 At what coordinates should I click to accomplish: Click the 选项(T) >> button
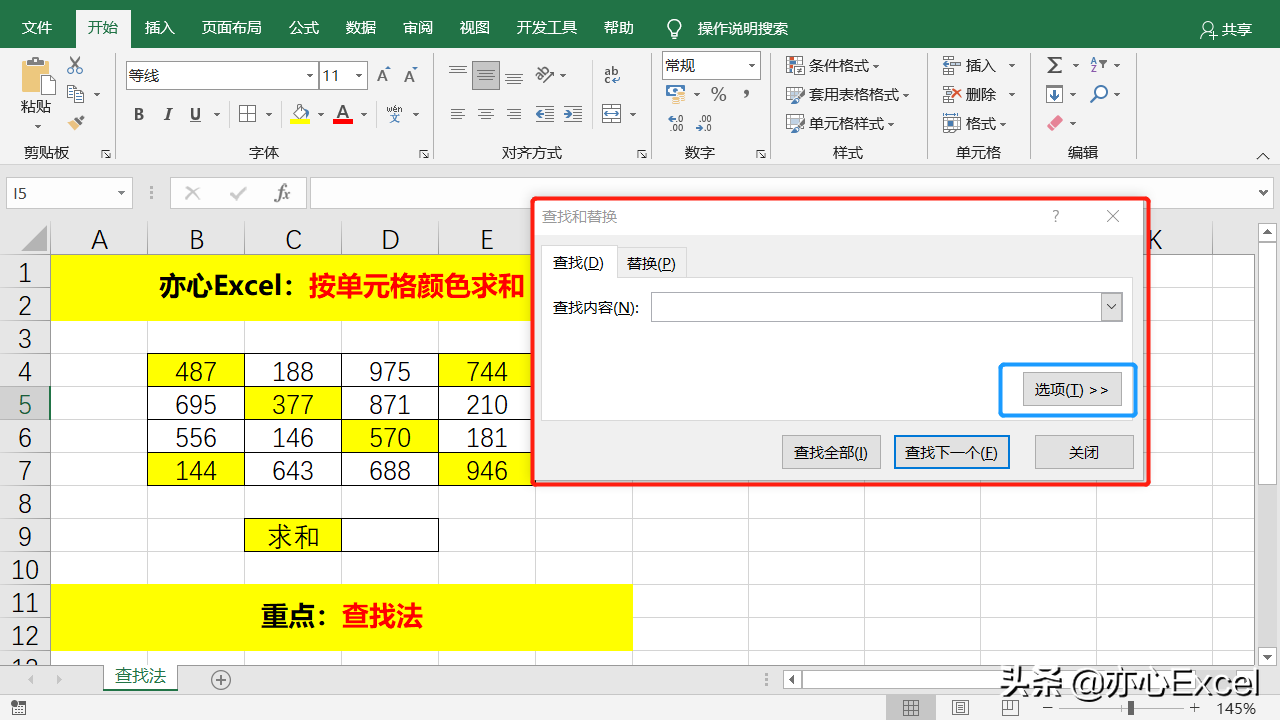pyautogui.click(x=1072, y=389)
